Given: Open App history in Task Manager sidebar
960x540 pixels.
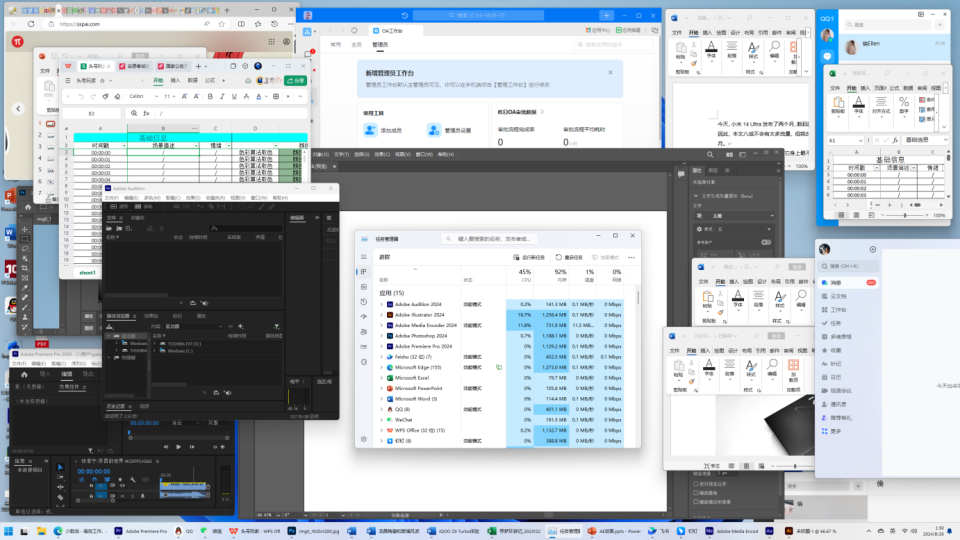Looking at the screenshot, I should tap(364, 302).
